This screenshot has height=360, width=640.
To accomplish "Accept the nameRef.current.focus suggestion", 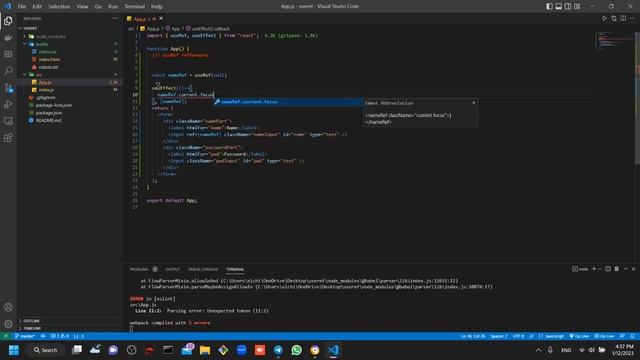I will click(288, 102).
